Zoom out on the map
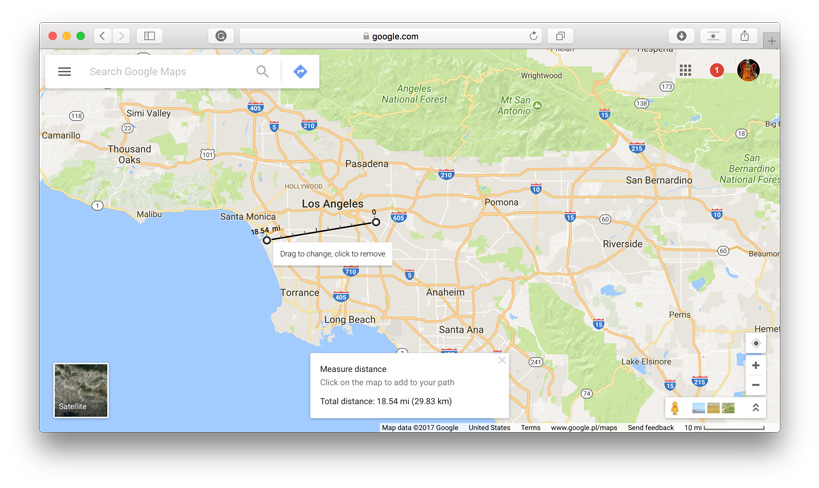The width and height of the screenshot is (819, 488). 755,385
